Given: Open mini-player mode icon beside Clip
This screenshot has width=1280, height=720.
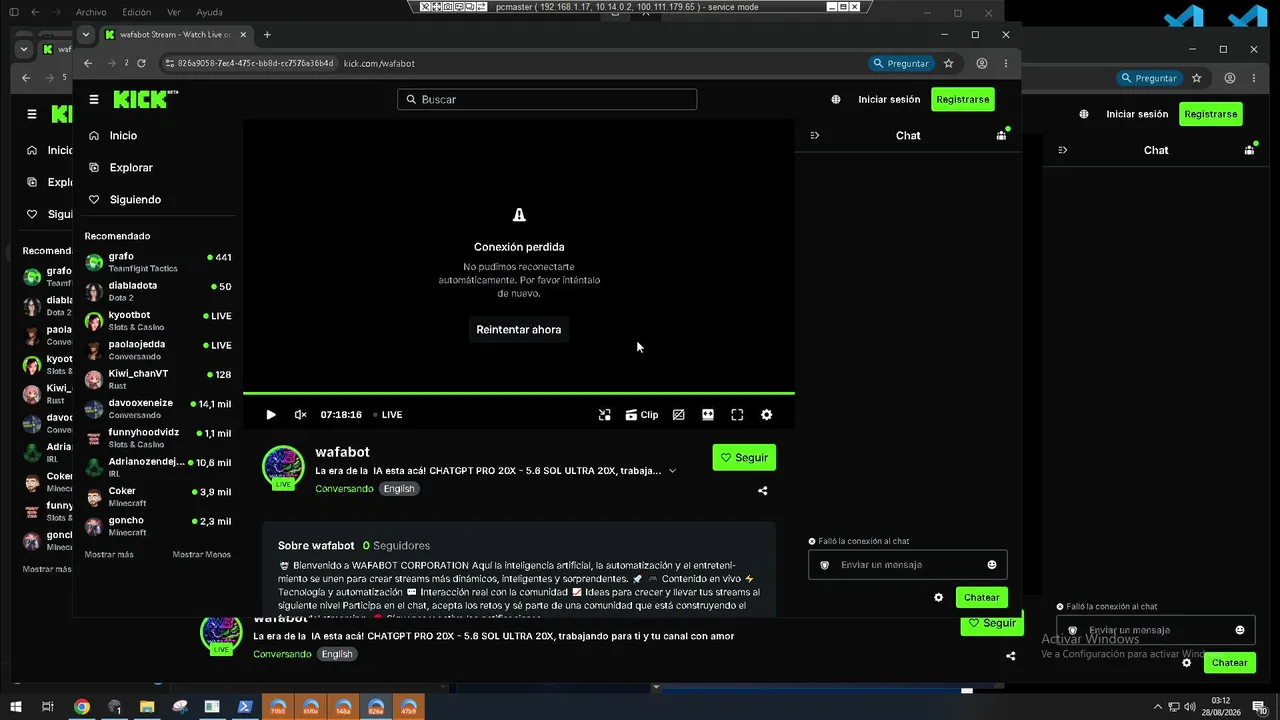Looking at the screenshot, I should pyautogui.click(x=604, y=415).
